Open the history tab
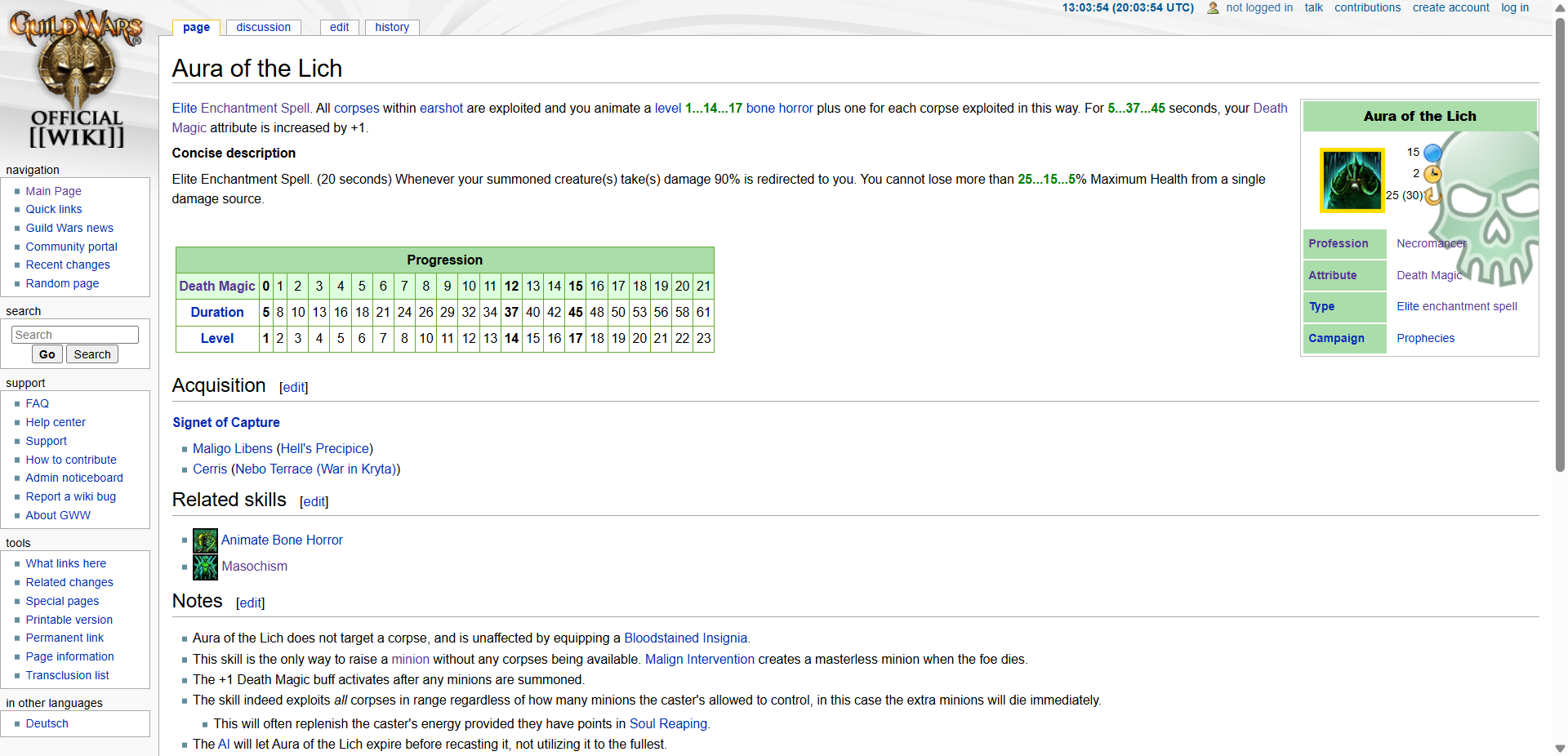 [392, 27]
